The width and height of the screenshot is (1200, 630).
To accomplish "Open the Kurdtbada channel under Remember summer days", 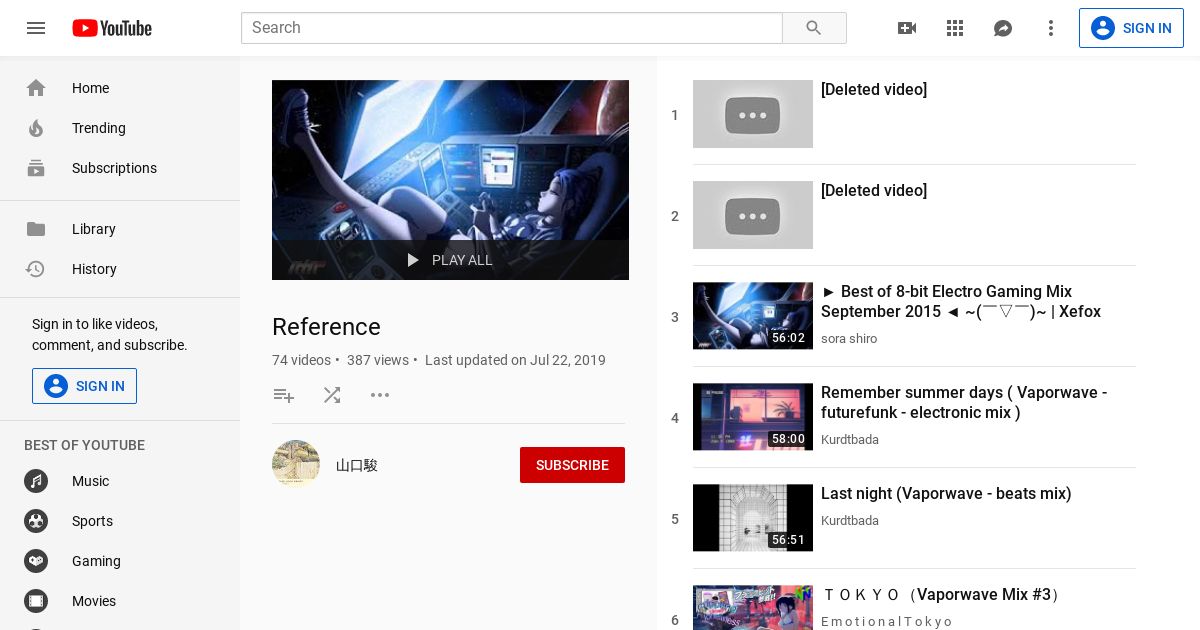I will pos(850,440).
